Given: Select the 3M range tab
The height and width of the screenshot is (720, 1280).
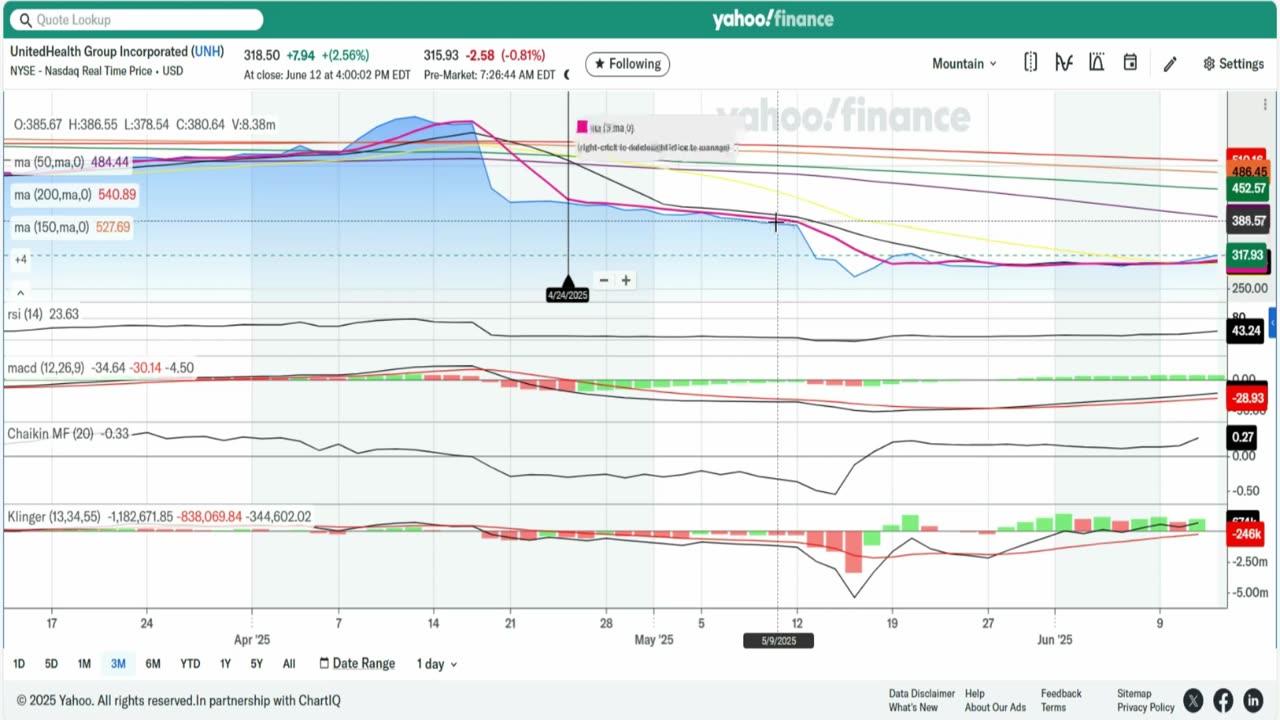Looking at the screenshot, I should [118, 664].
